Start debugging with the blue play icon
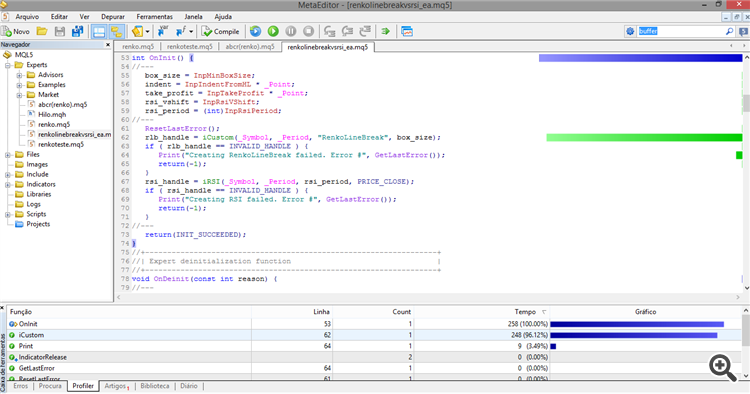The width and height of the screenshot is (750, 394). (255, 32)
